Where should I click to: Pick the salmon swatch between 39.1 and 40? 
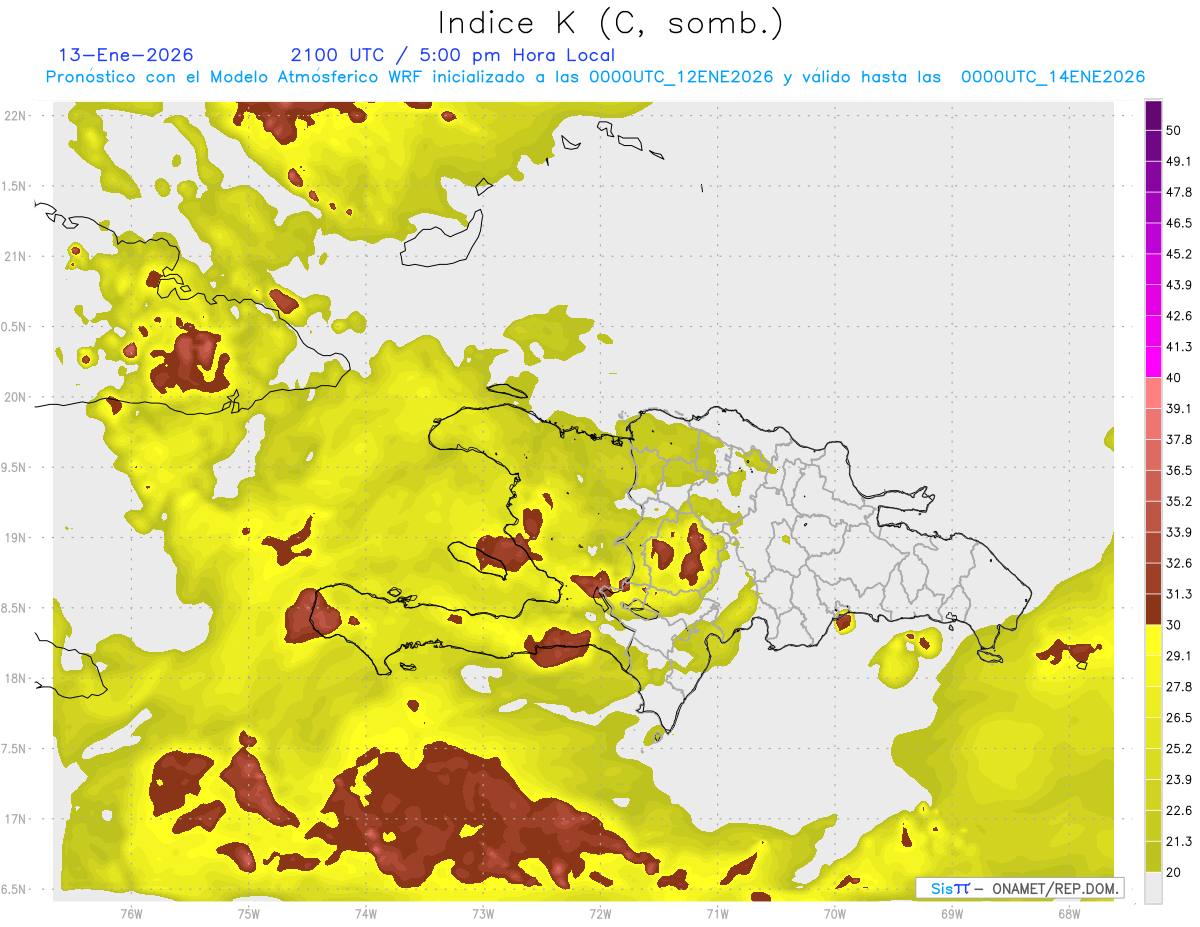point(1153,393)
